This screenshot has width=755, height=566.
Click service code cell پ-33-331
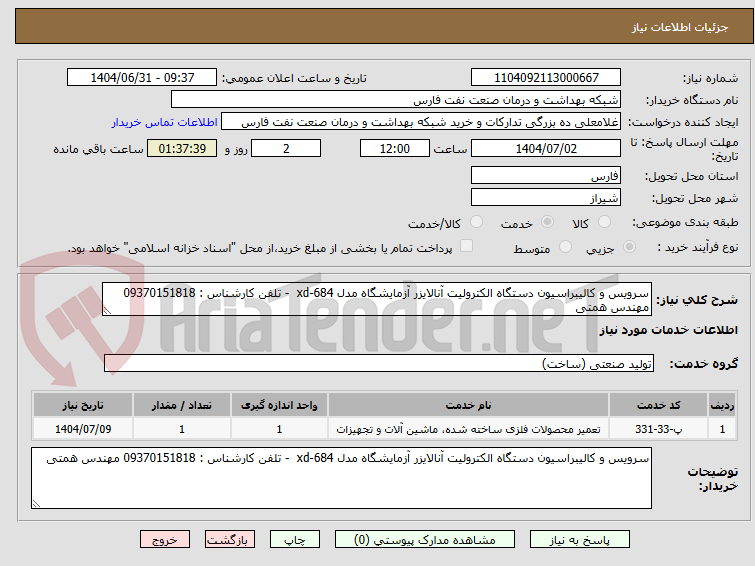[658, 429]
